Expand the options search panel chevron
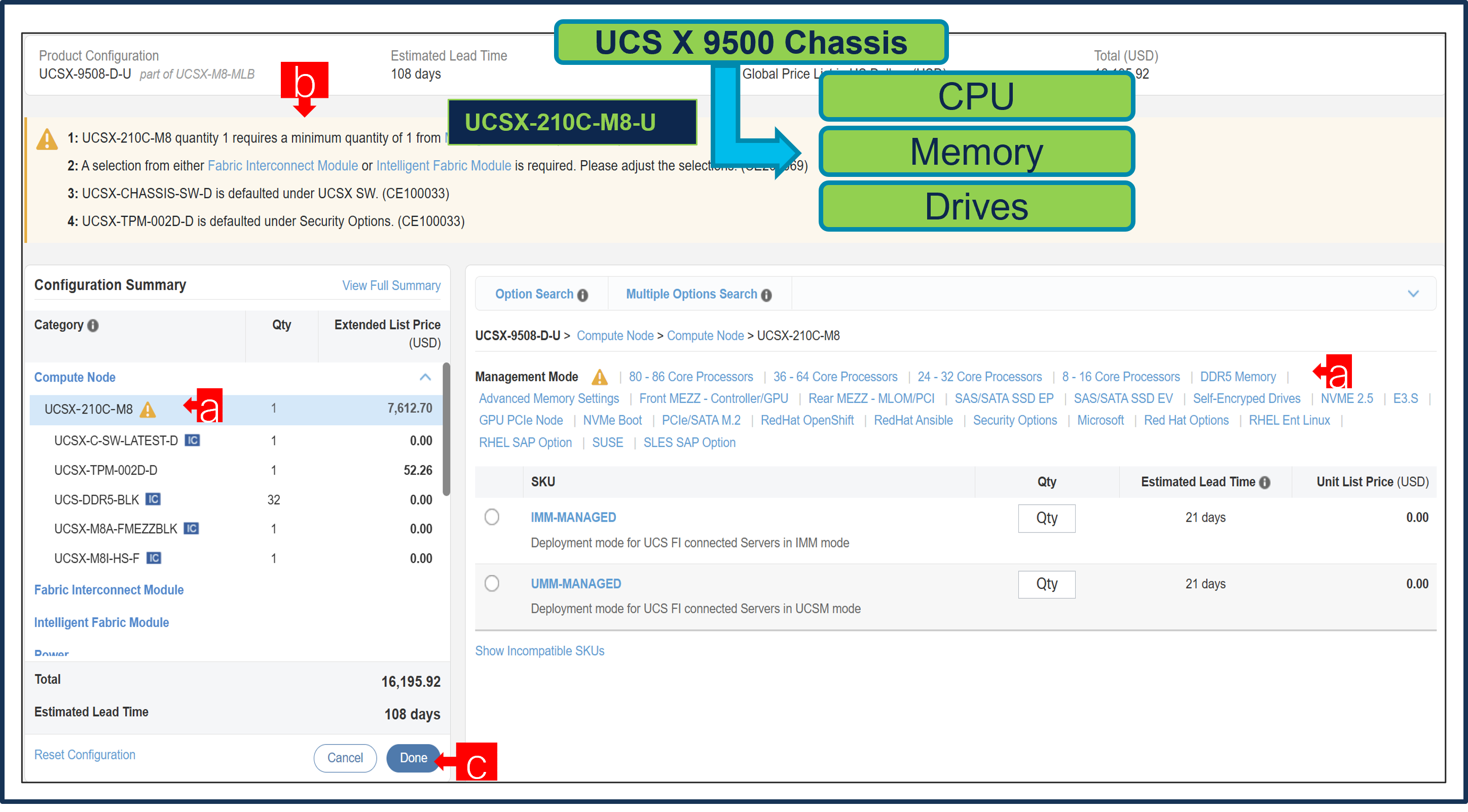Screen dimensions: 1468x812 coord(1413,294)
